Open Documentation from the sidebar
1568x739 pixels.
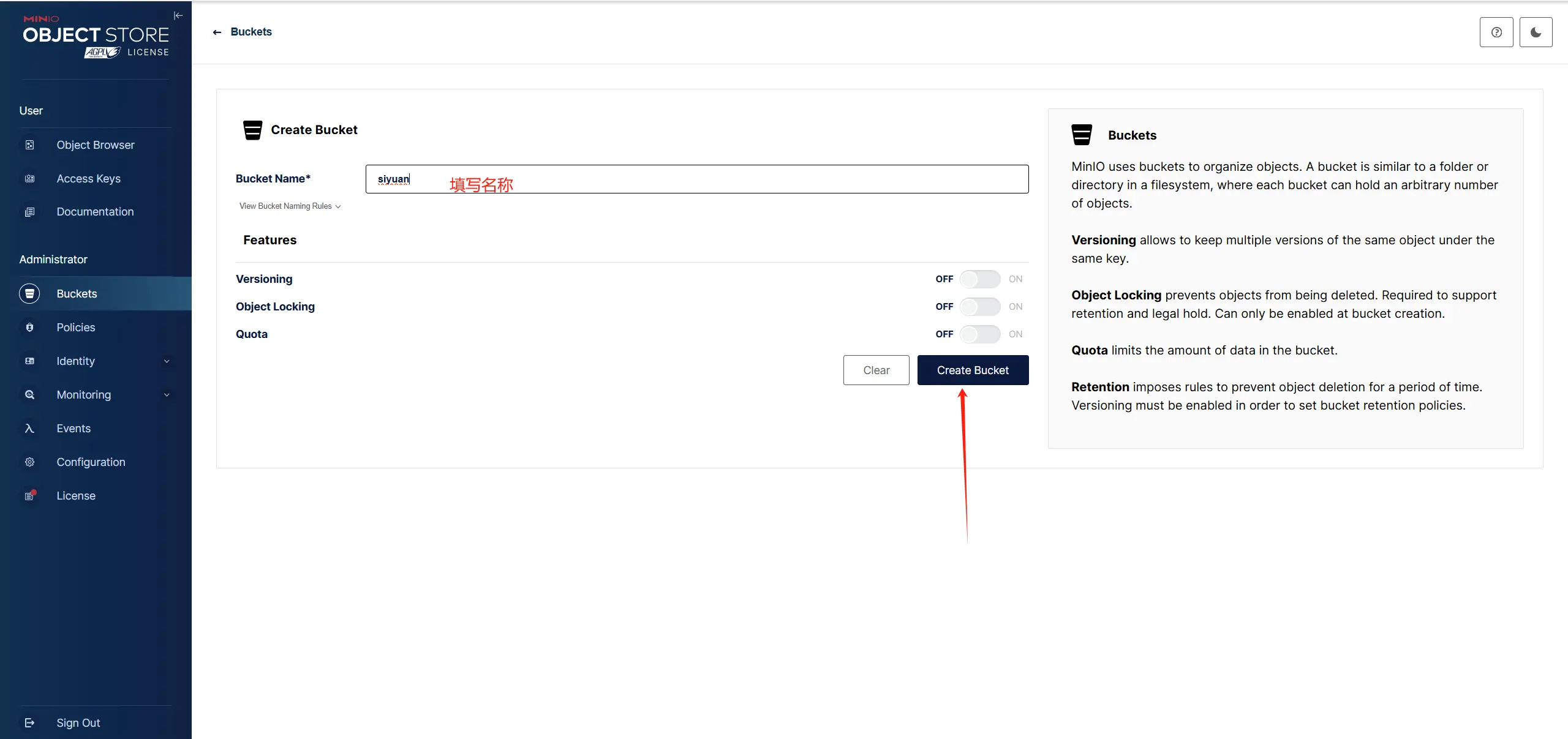96,212
